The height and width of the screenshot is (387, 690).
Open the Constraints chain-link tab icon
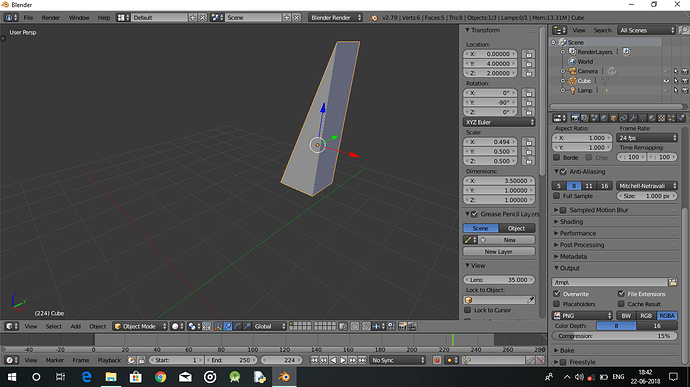[x=624, y=118]
